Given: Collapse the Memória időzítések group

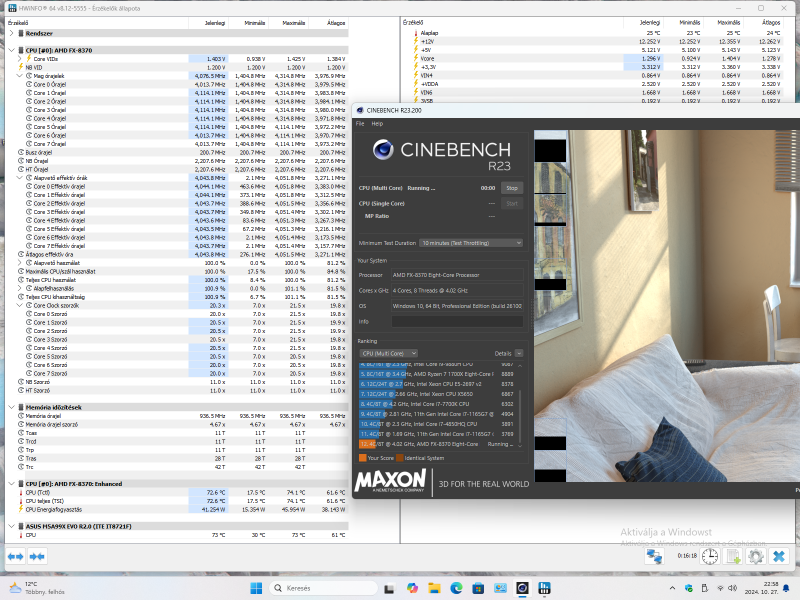Looking at the screenshot, I should 12,407.
